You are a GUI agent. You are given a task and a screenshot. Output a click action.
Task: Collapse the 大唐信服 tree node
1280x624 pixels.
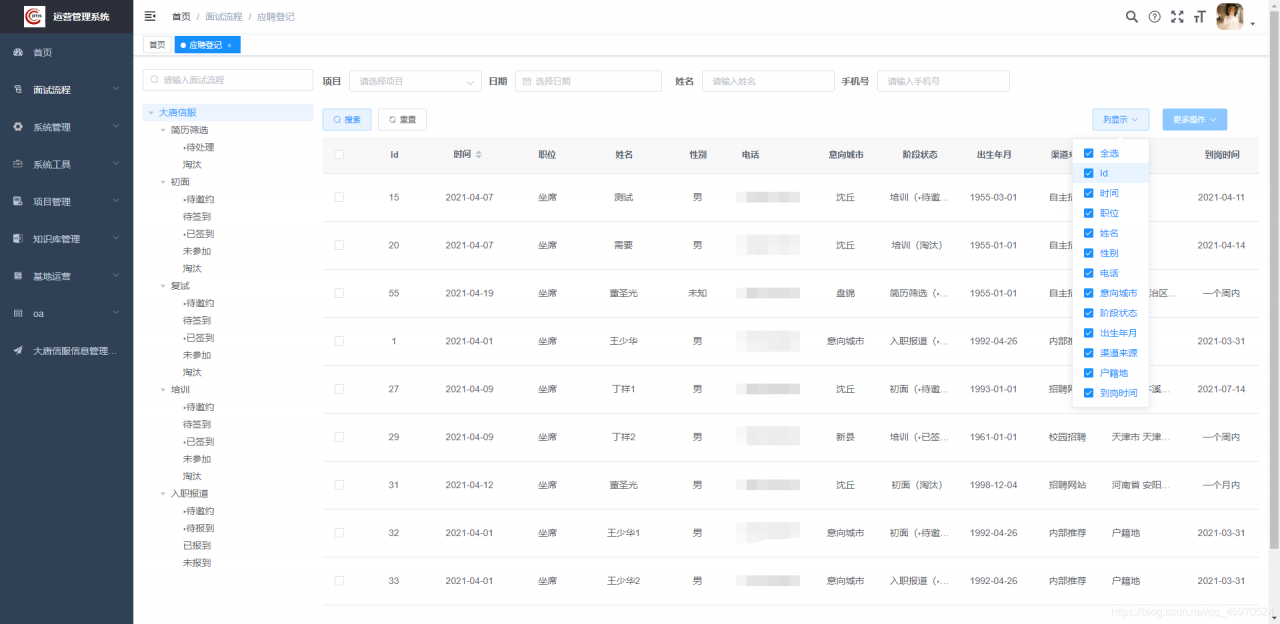pos(150,113)
